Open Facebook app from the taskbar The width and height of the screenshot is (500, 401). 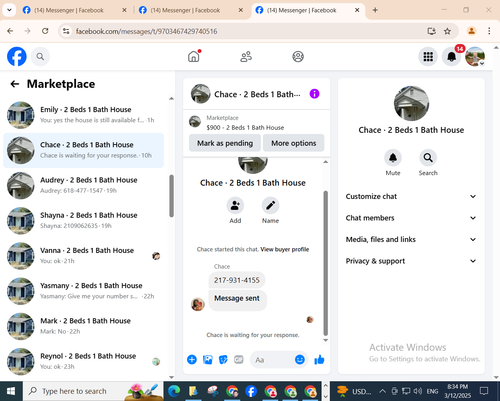point(251,391)
